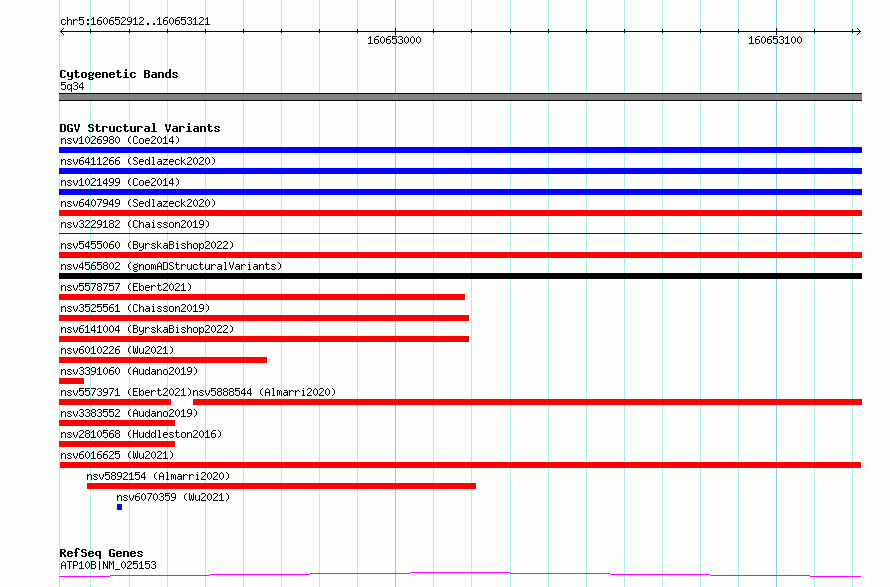
Task: Click the black nsv4565802 gnomAD variant bar
Action: tap(460, 276)
